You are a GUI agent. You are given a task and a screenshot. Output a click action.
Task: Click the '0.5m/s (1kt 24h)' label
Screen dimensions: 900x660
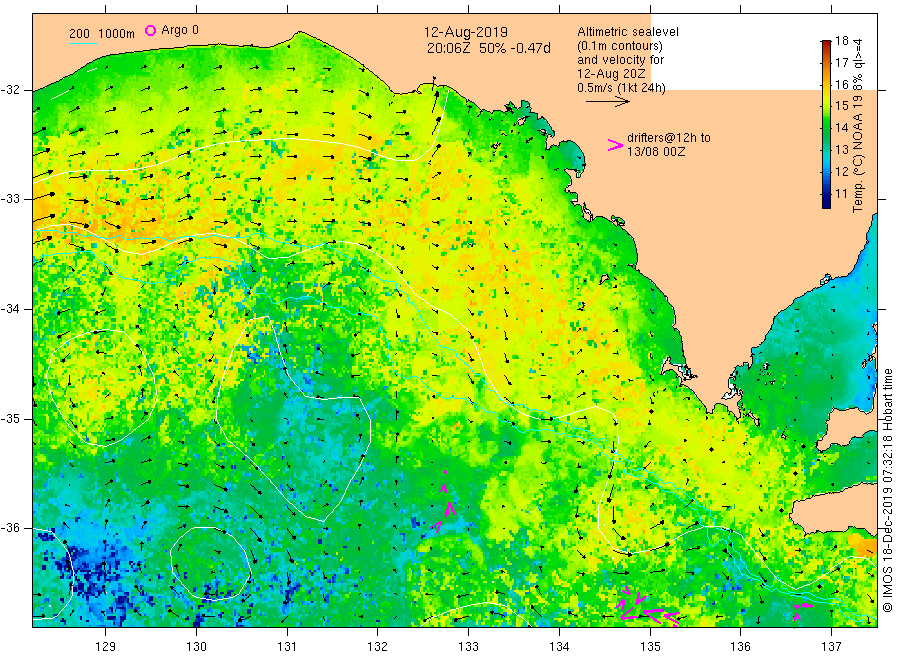[x=622, y=88]
